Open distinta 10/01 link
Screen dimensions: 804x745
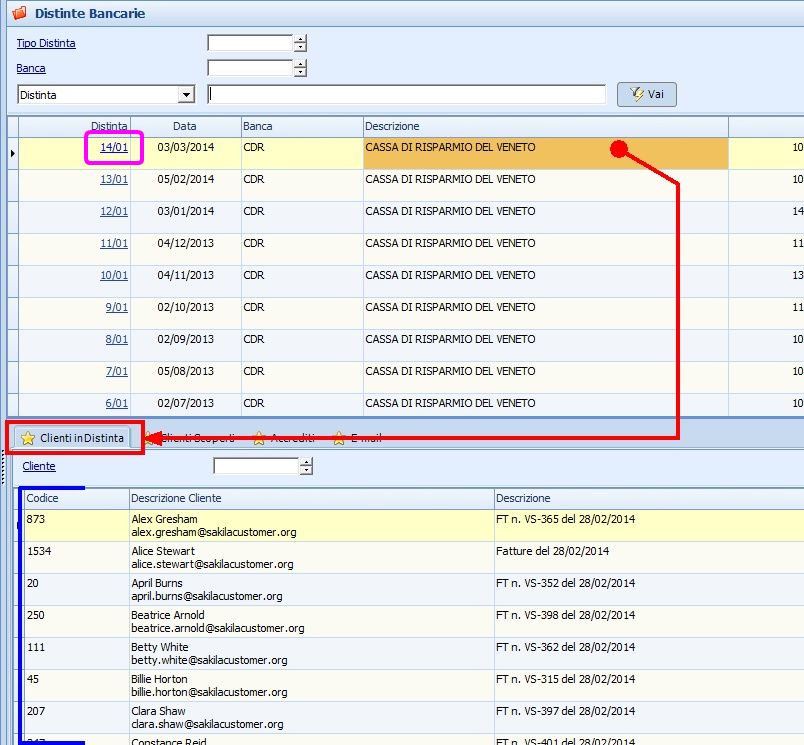[114, 275]
